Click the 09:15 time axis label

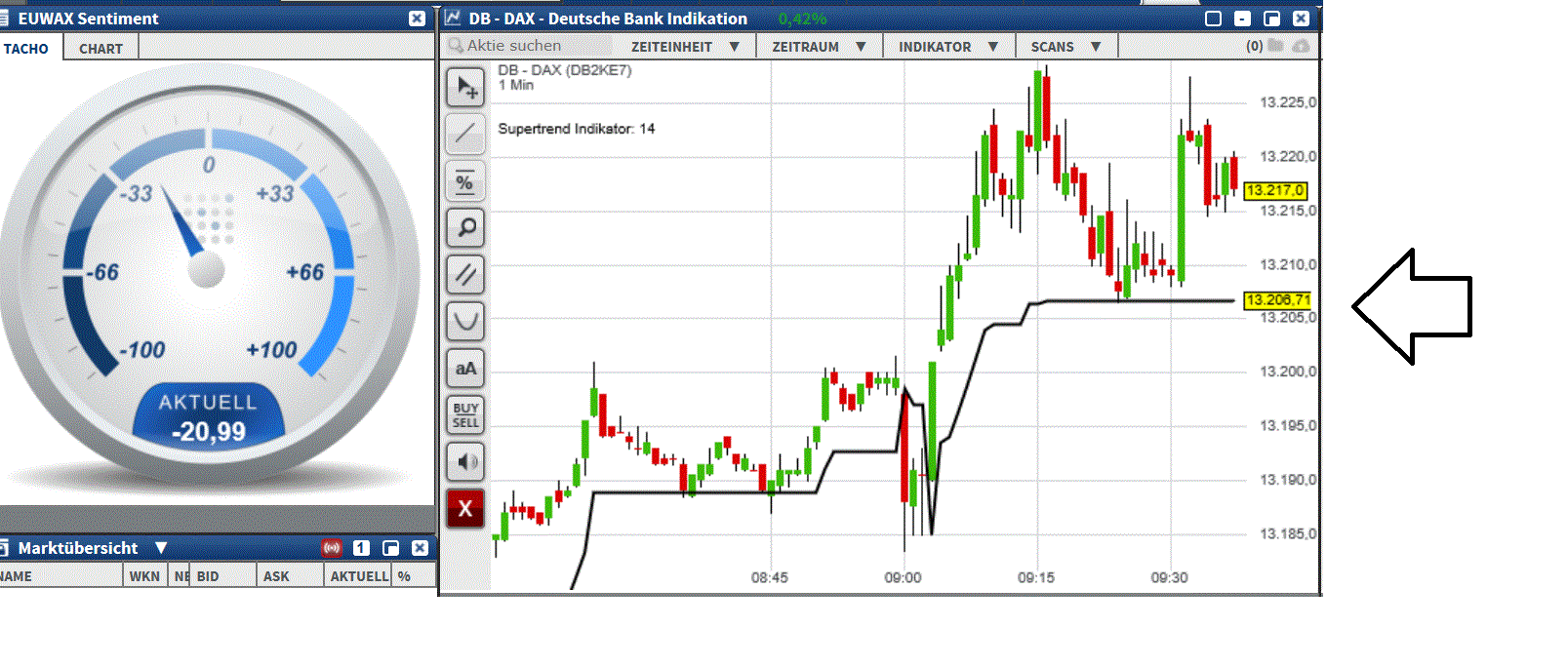click(x=1036, y=577)
